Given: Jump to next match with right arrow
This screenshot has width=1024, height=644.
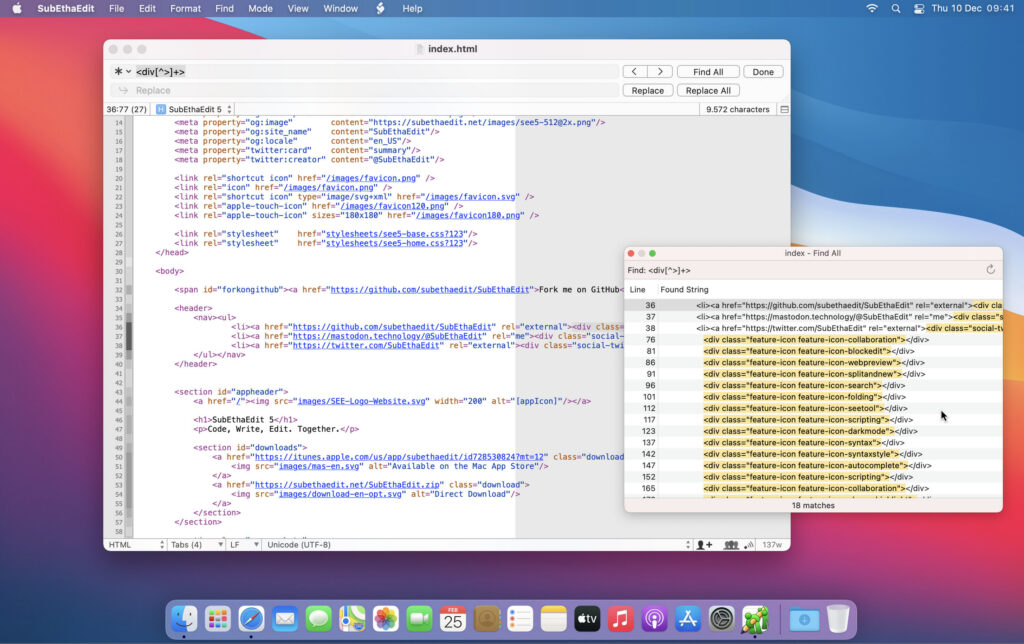Looking at the screenshot, I should click(659, 72).
